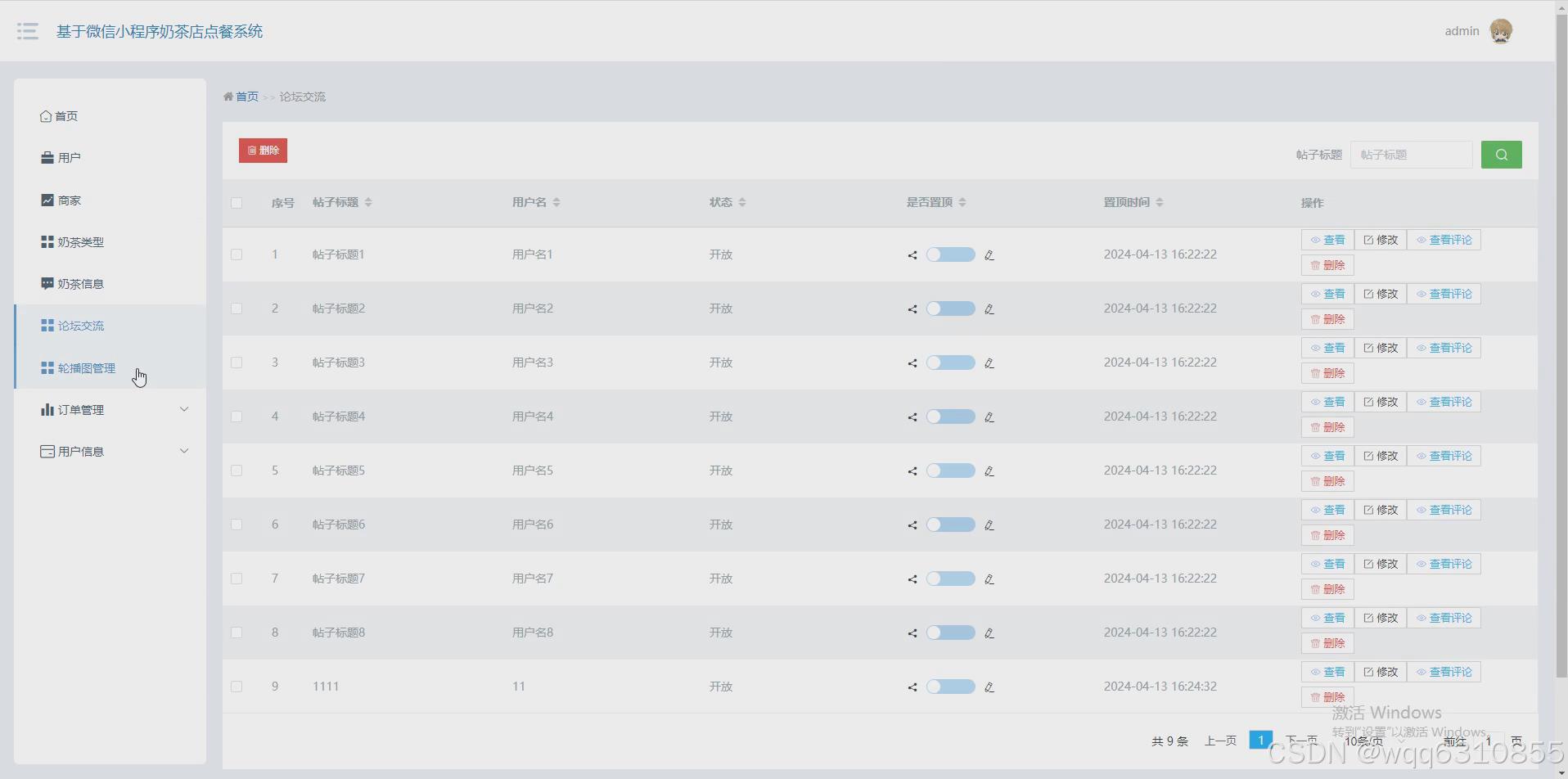Sort by 是否置顶 column sort arrows
The image size is (1568, 779).
point(962,202)
